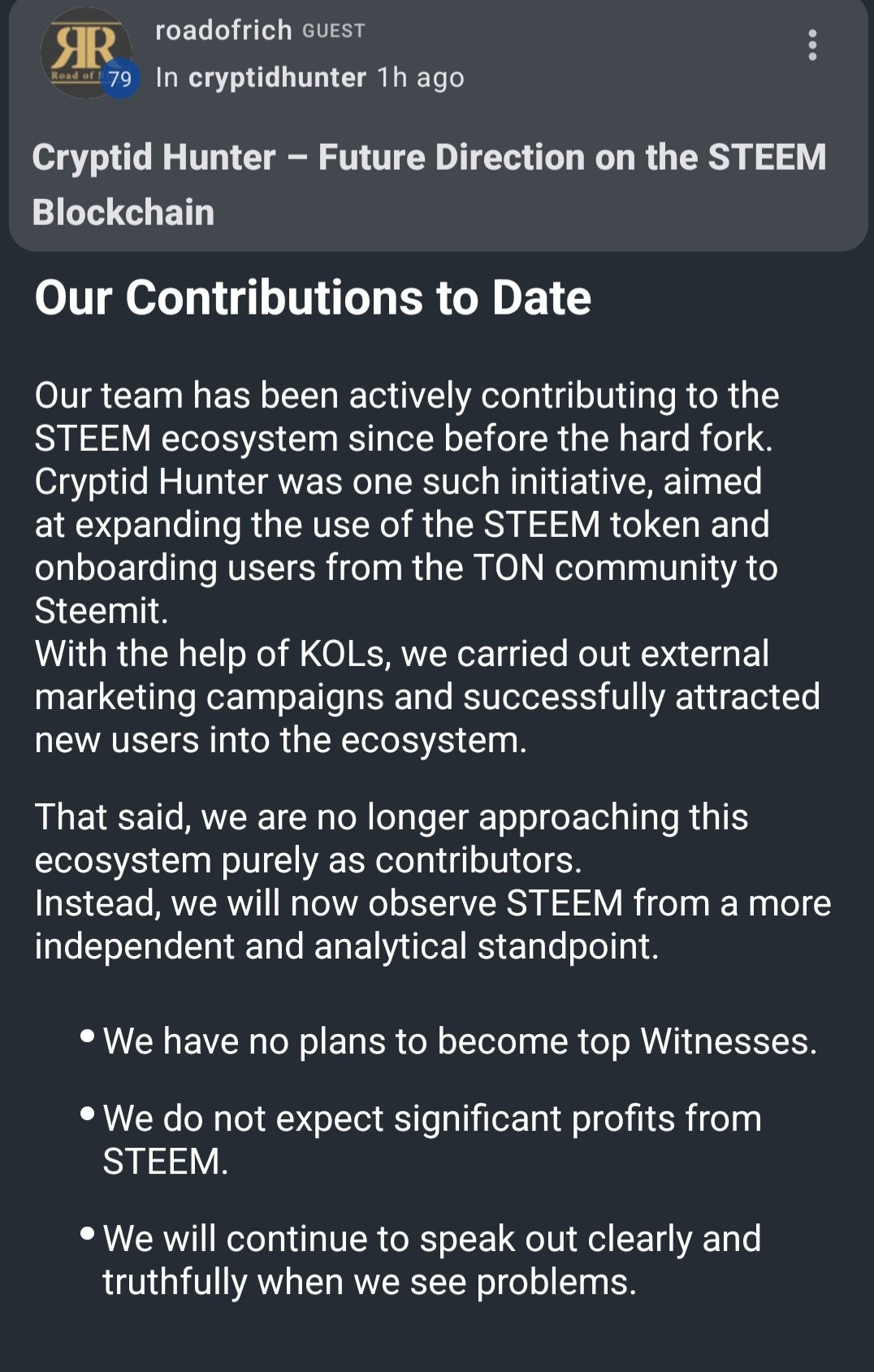Select the bullet about becoming top Witnesses
The width and height of the screenshot is (874, 1372).
pyautogui.click(x=460, y=1041)
